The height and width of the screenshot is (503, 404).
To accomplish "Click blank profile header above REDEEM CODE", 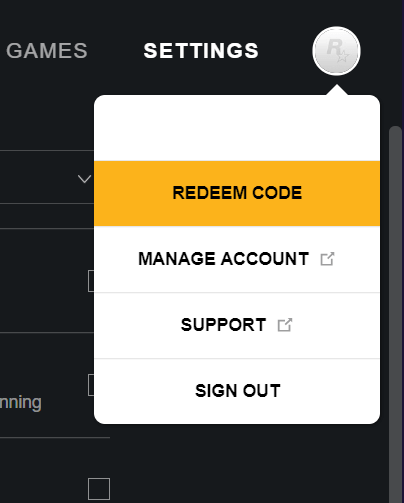I will point(237,128).
